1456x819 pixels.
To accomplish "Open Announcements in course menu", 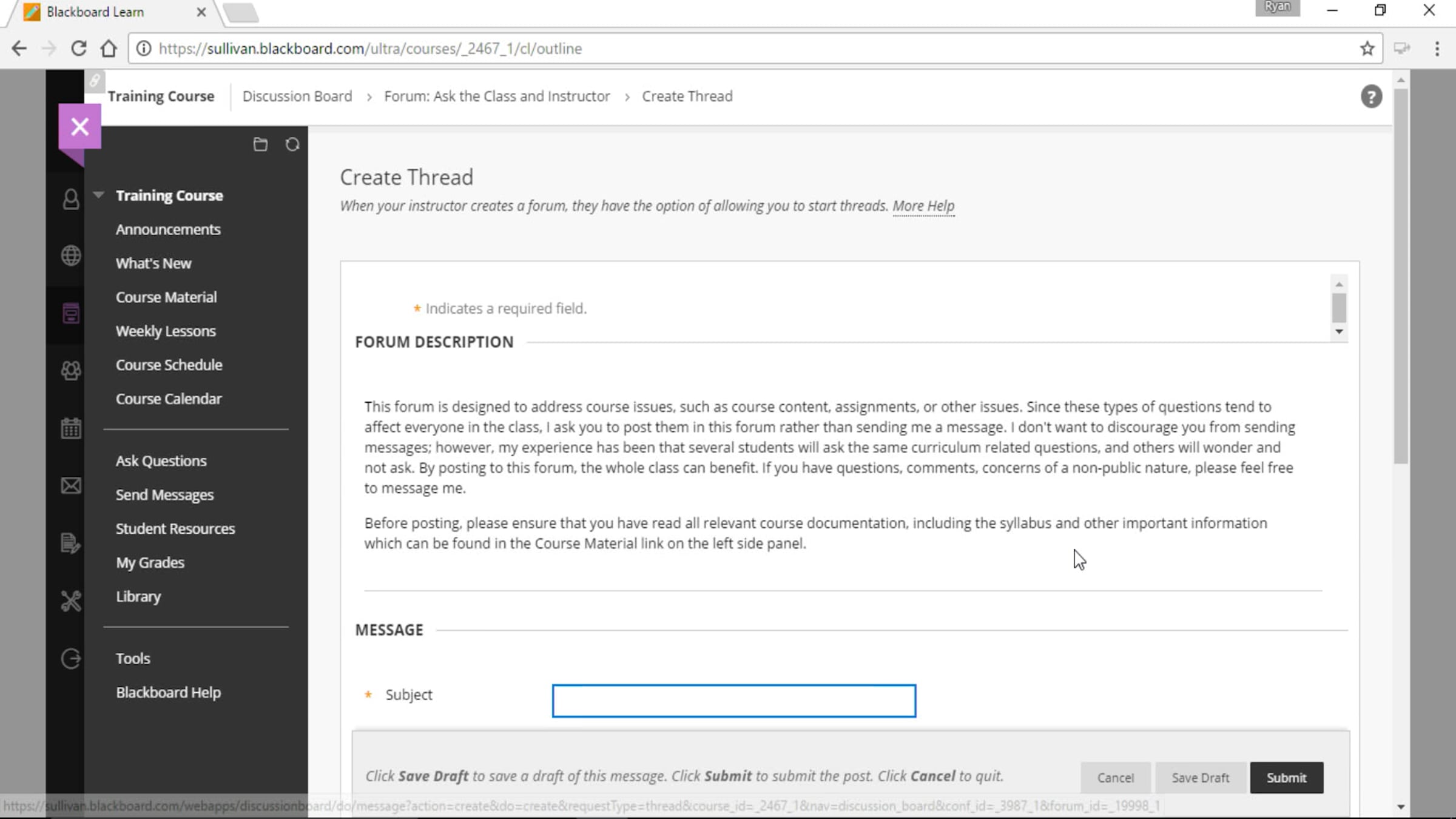I will tap(168, 229).
